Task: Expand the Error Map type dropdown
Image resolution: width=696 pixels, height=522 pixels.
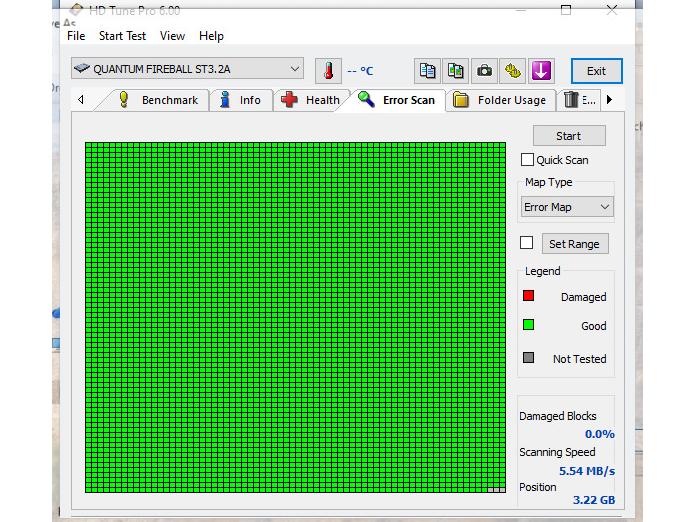Action: pyautogui.click(x=567, y=207)
